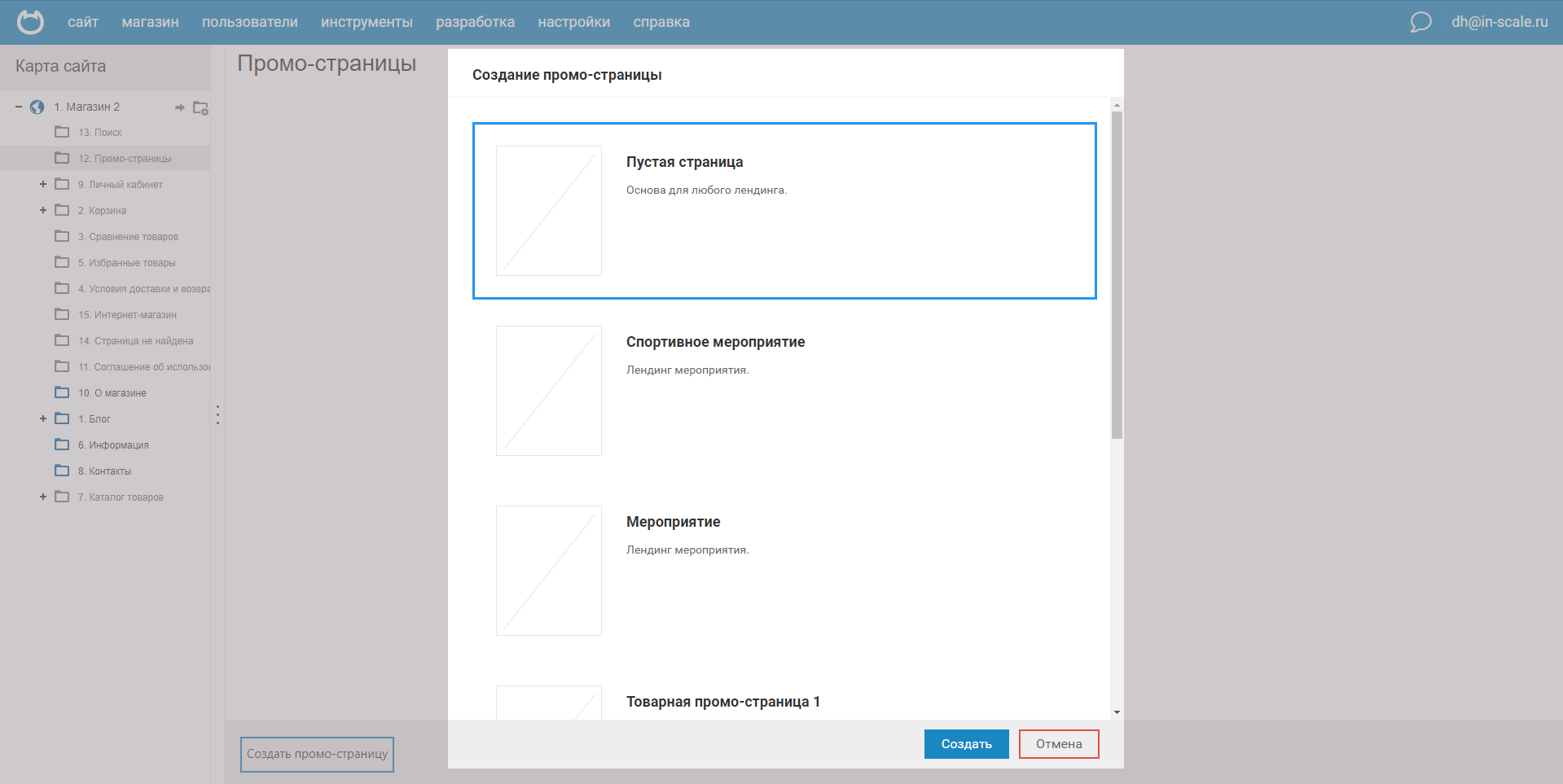Select tree item 11. Соглашение об использовании

point(144,367)
